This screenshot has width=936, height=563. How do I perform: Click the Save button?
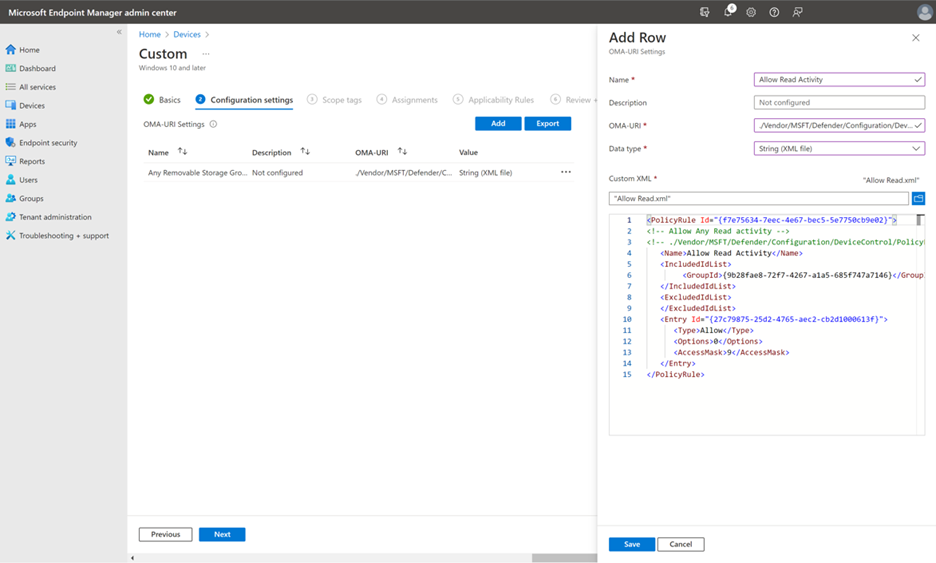click(x=631, y=544)
